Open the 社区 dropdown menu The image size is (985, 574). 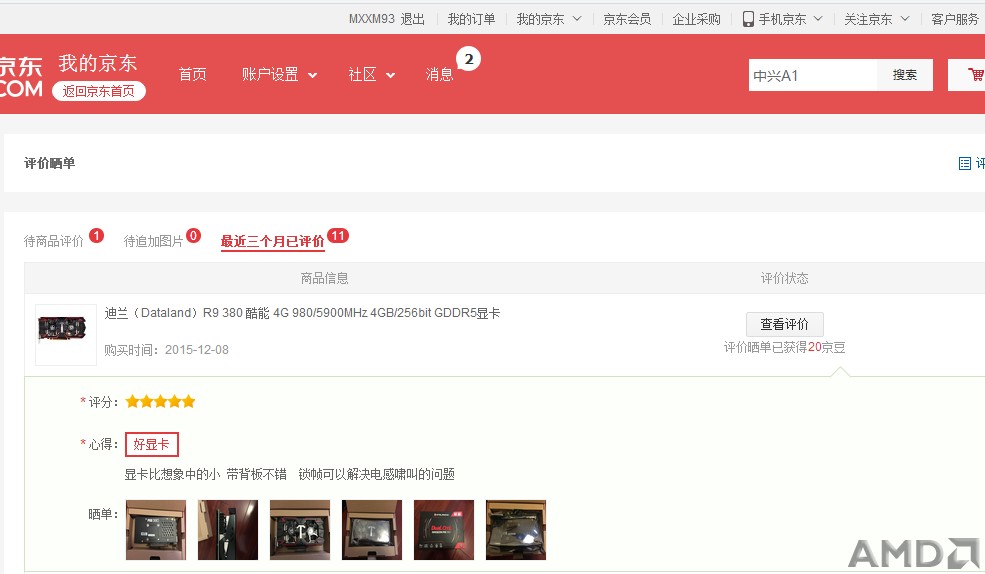click(x=371, y=75)
